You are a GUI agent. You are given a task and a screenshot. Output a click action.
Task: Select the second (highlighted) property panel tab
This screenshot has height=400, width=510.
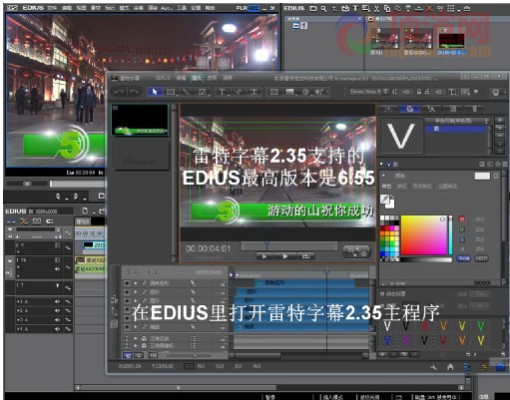pos(410,109)
